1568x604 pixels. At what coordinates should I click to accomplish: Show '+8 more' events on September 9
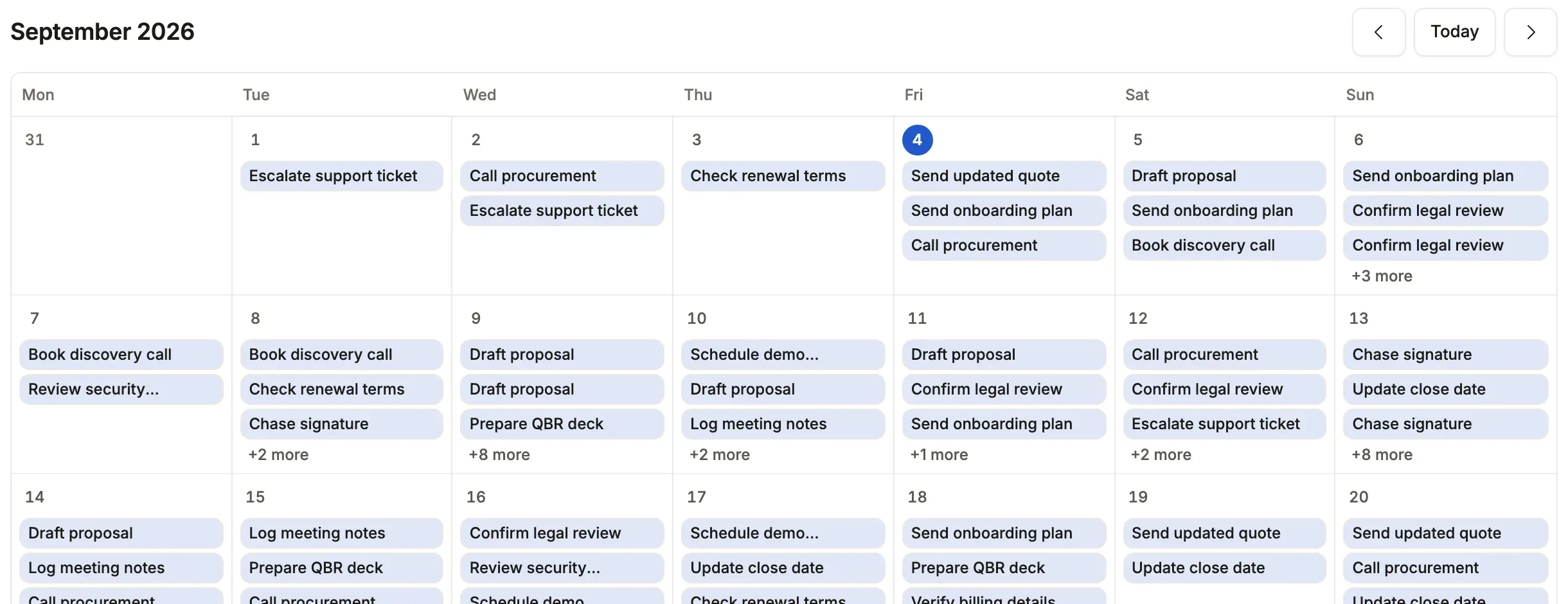[499, 455]
